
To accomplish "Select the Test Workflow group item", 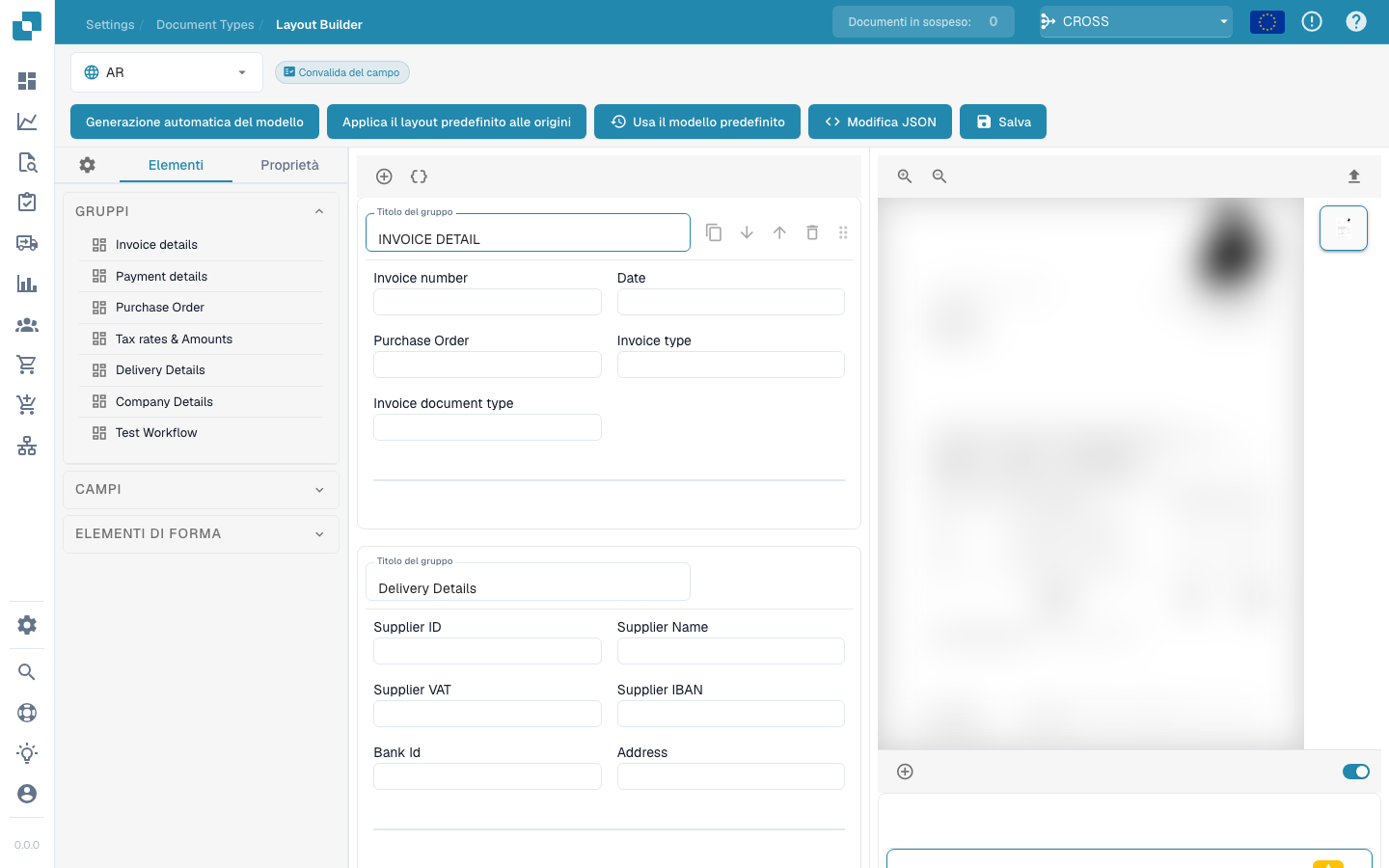I will click(x=201, y=433).
